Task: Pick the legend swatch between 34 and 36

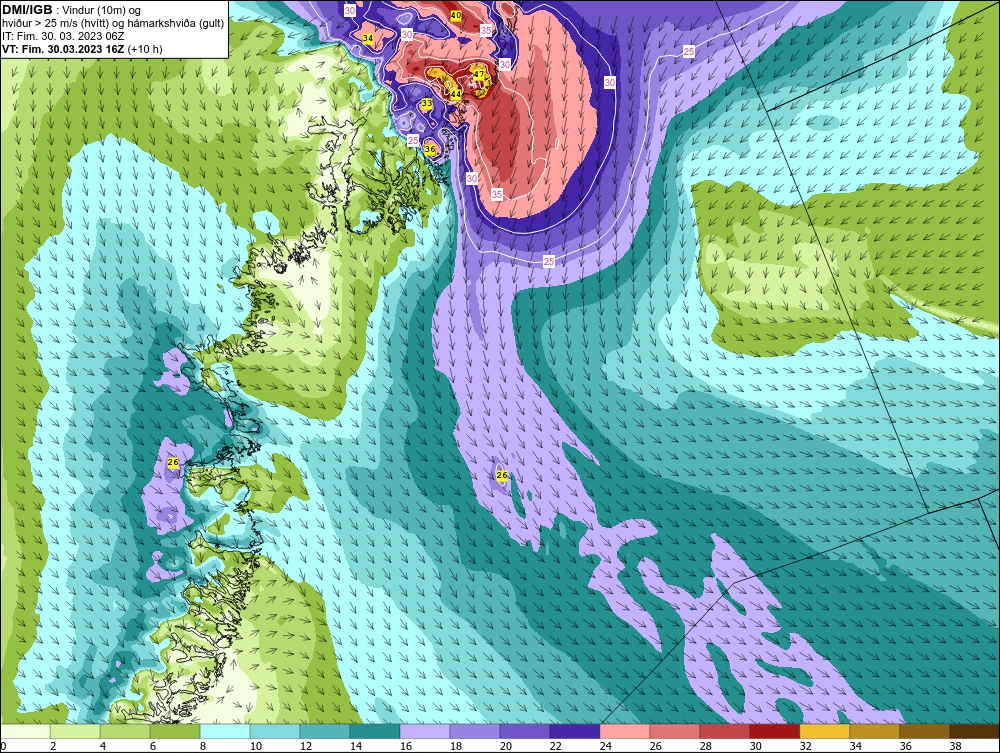Action: tap(874, 731)
